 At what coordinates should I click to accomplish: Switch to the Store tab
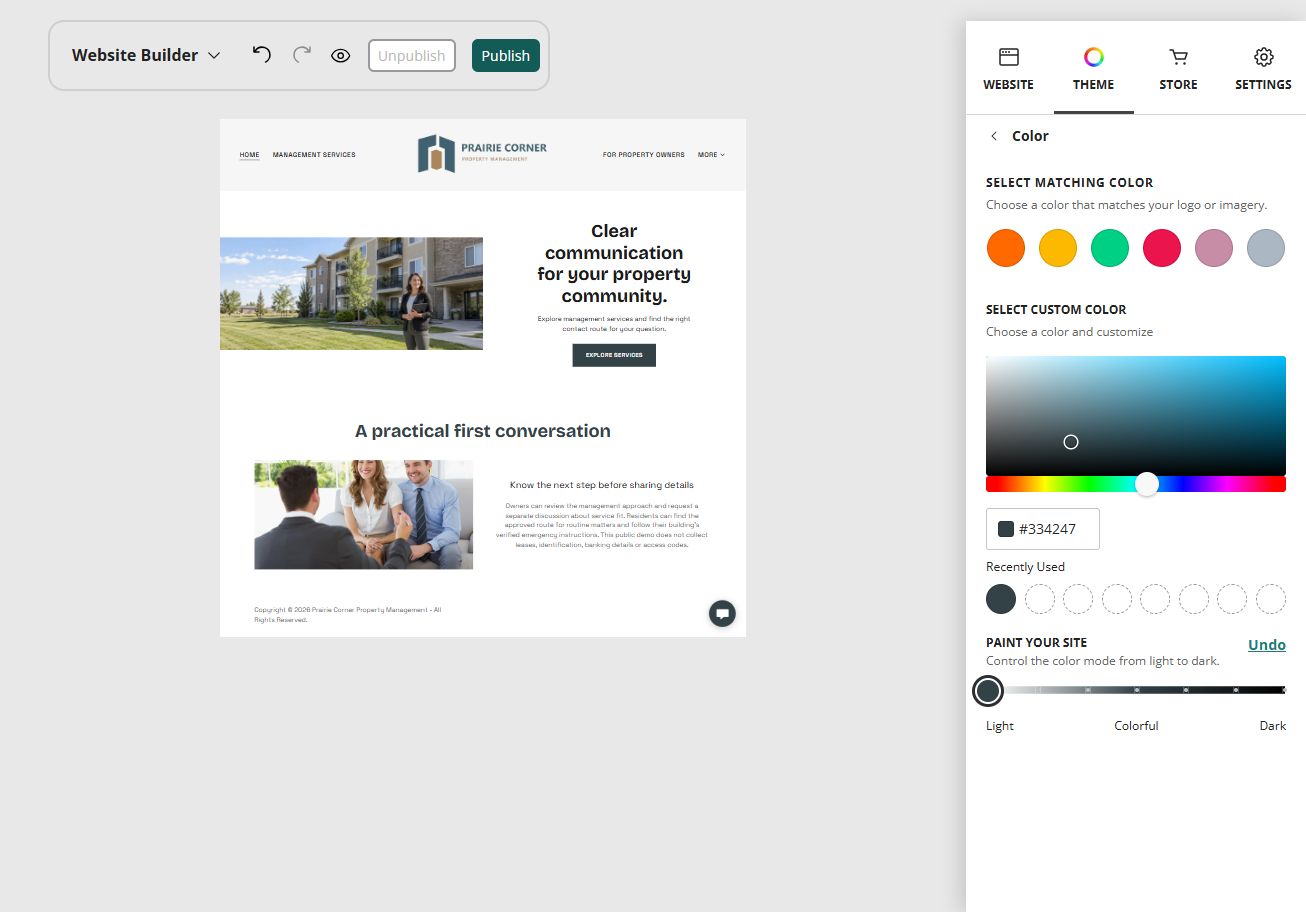[1178, 69]
